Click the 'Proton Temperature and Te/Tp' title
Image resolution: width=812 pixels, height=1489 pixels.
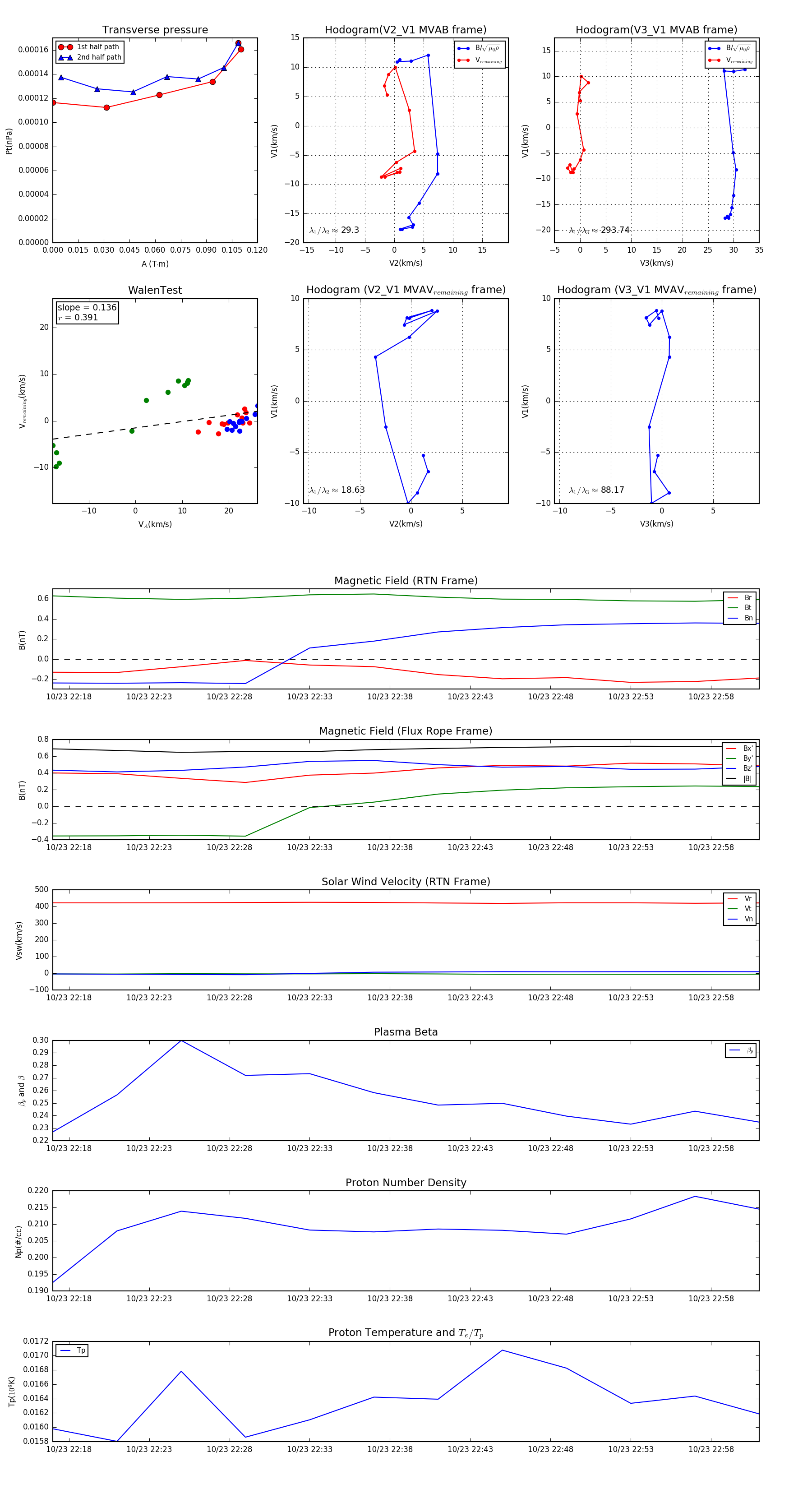(406, 1333)
